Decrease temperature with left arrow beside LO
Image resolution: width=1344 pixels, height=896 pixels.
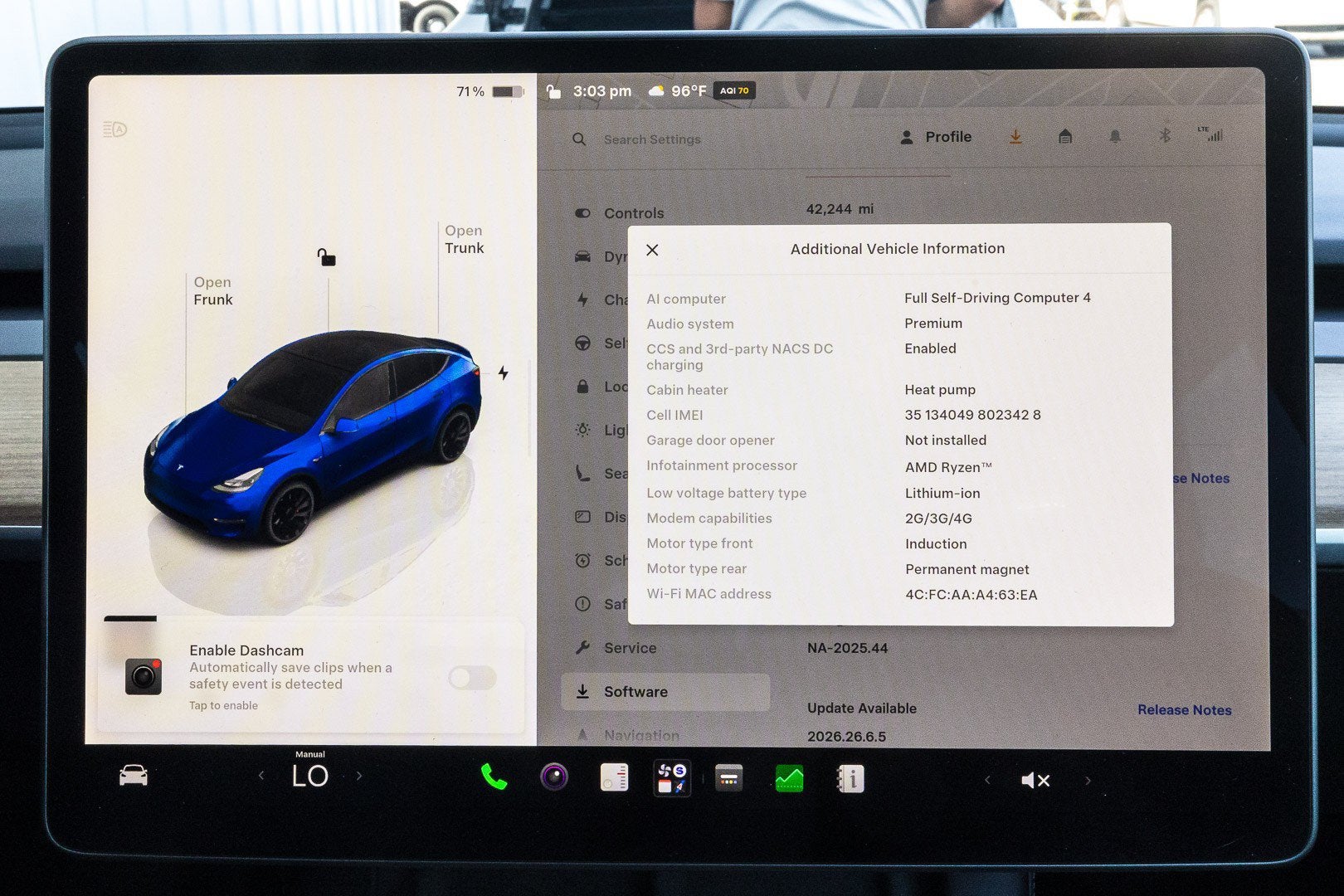pos(261,776)
